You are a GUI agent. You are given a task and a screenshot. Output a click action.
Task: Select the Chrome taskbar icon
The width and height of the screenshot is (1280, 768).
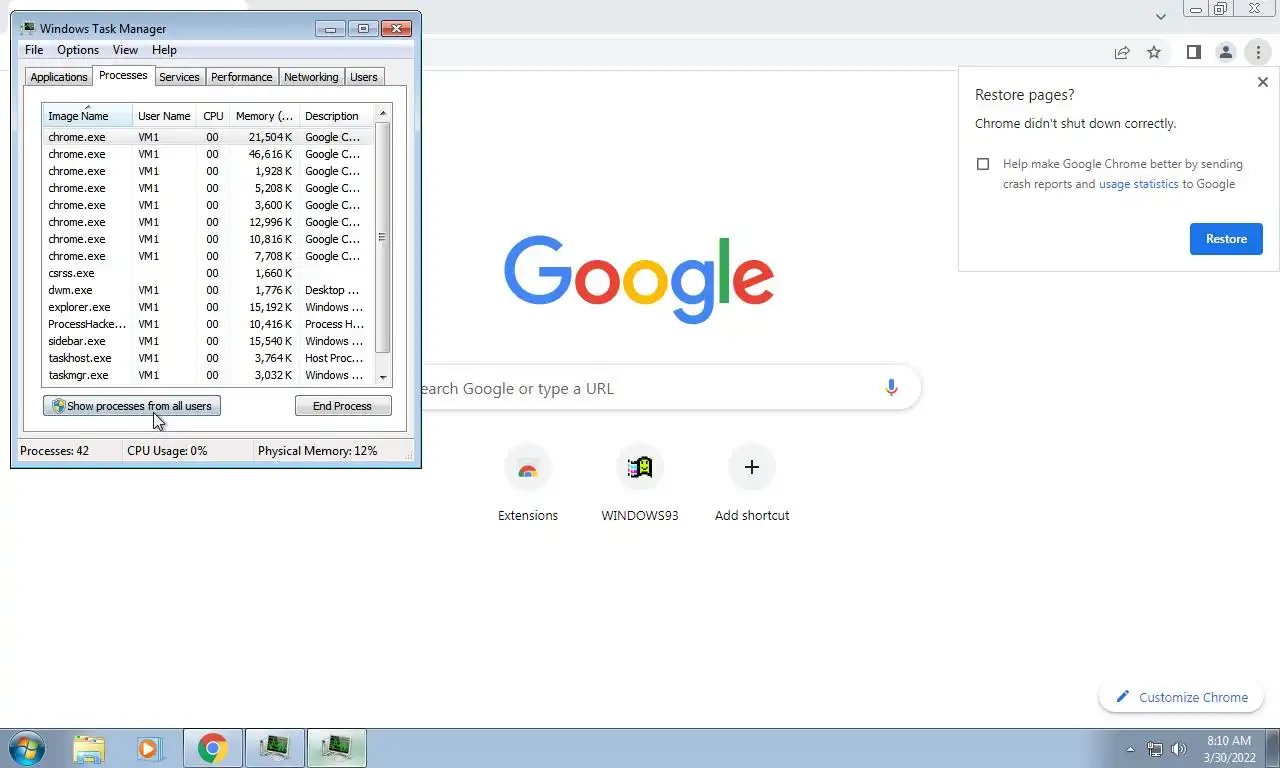tap(212, 748)
